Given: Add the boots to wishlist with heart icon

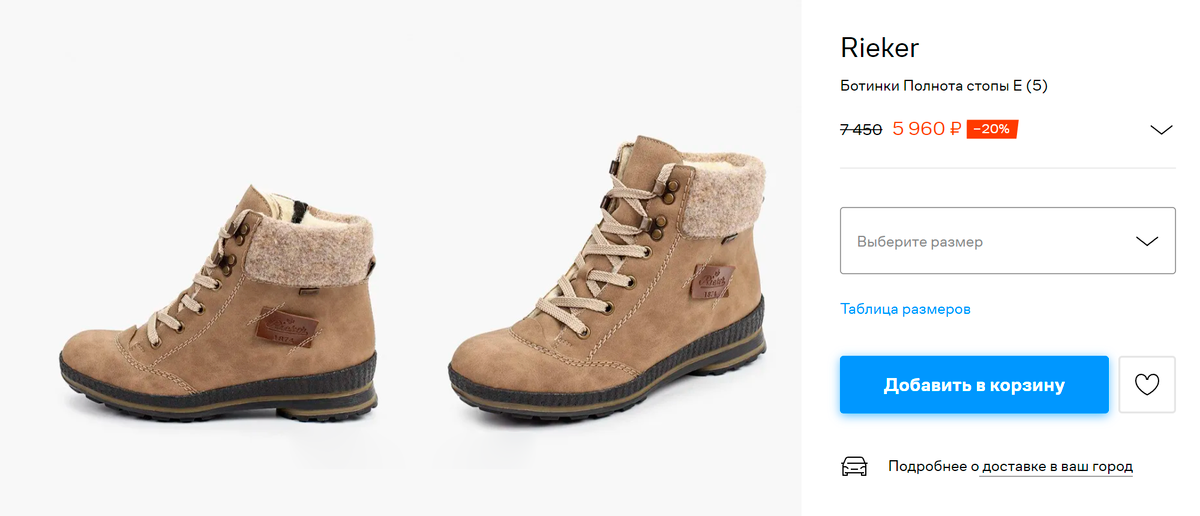Looking at the screenshot, I should point(1147,385).
